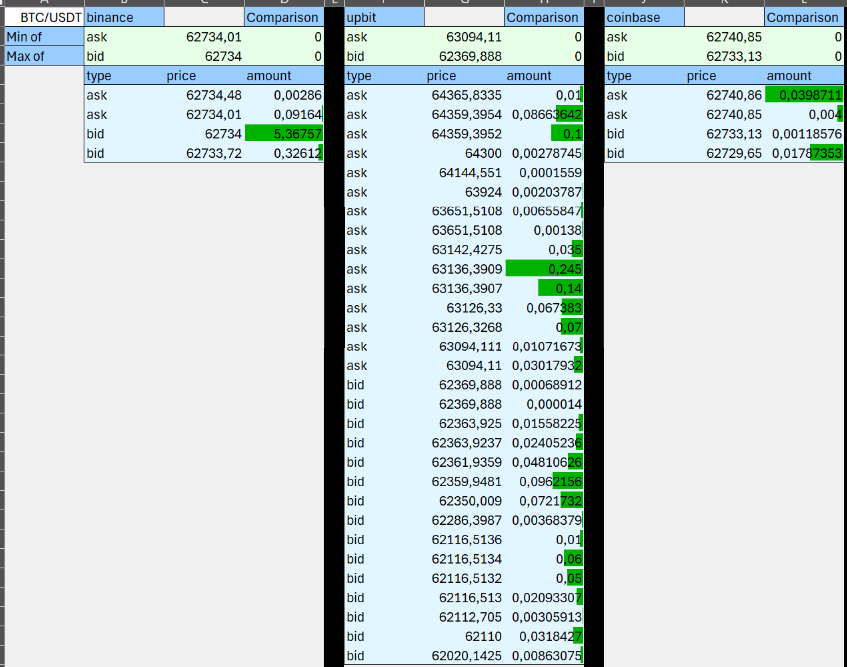Select the Comparison cell next to upbit
Screen dimensions: 847x667
545,17
